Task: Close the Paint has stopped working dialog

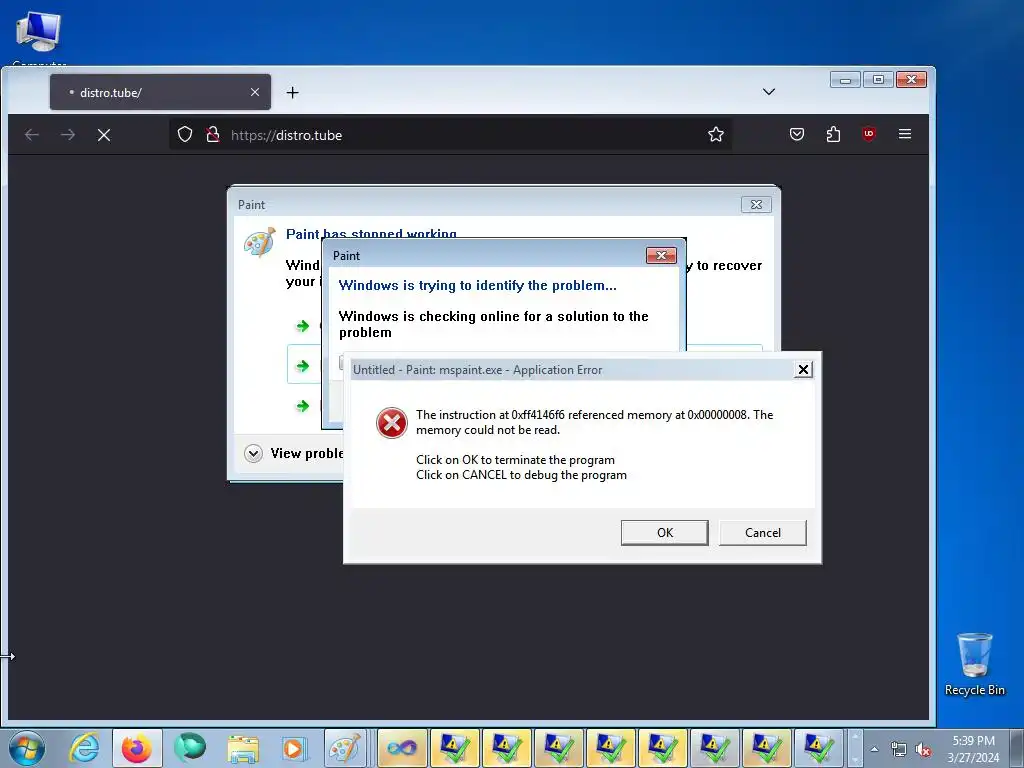Action: click(x=756, y=204)
